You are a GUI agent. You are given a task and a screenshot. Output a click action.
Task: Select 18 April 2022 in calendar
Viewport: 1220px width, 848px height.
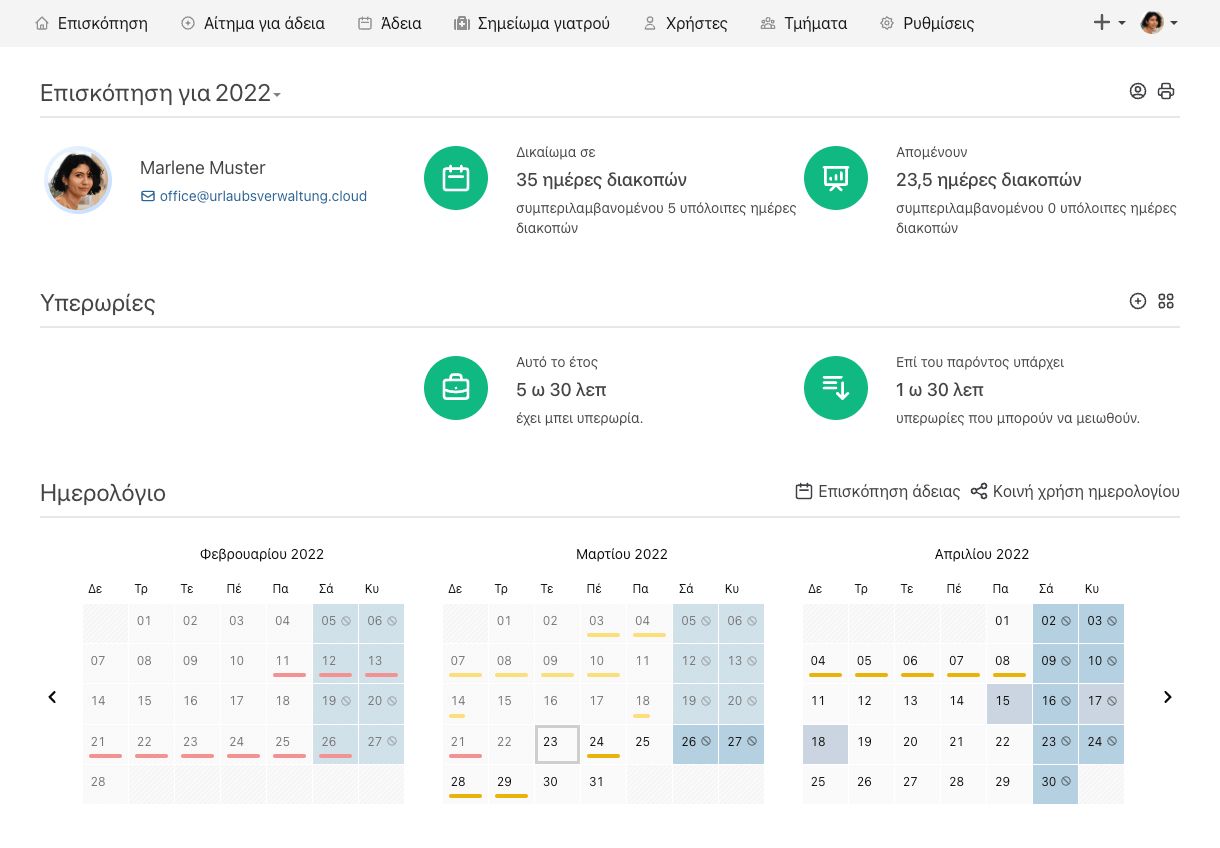coord(825,744)
